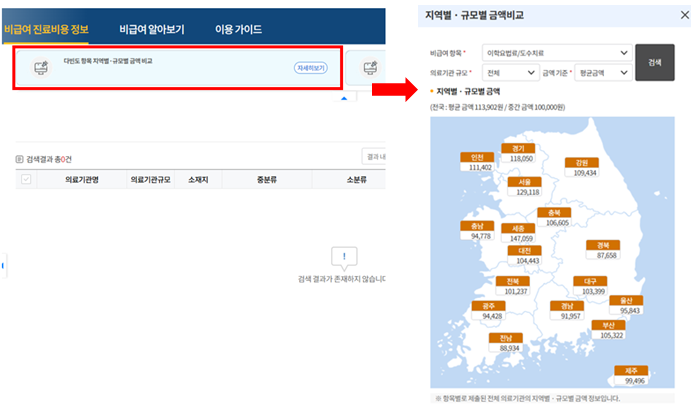Open the 의료기관 규모 dropdown showing 전체
The height and width of the screenshot is (407, 691).
tap(510, 73)
